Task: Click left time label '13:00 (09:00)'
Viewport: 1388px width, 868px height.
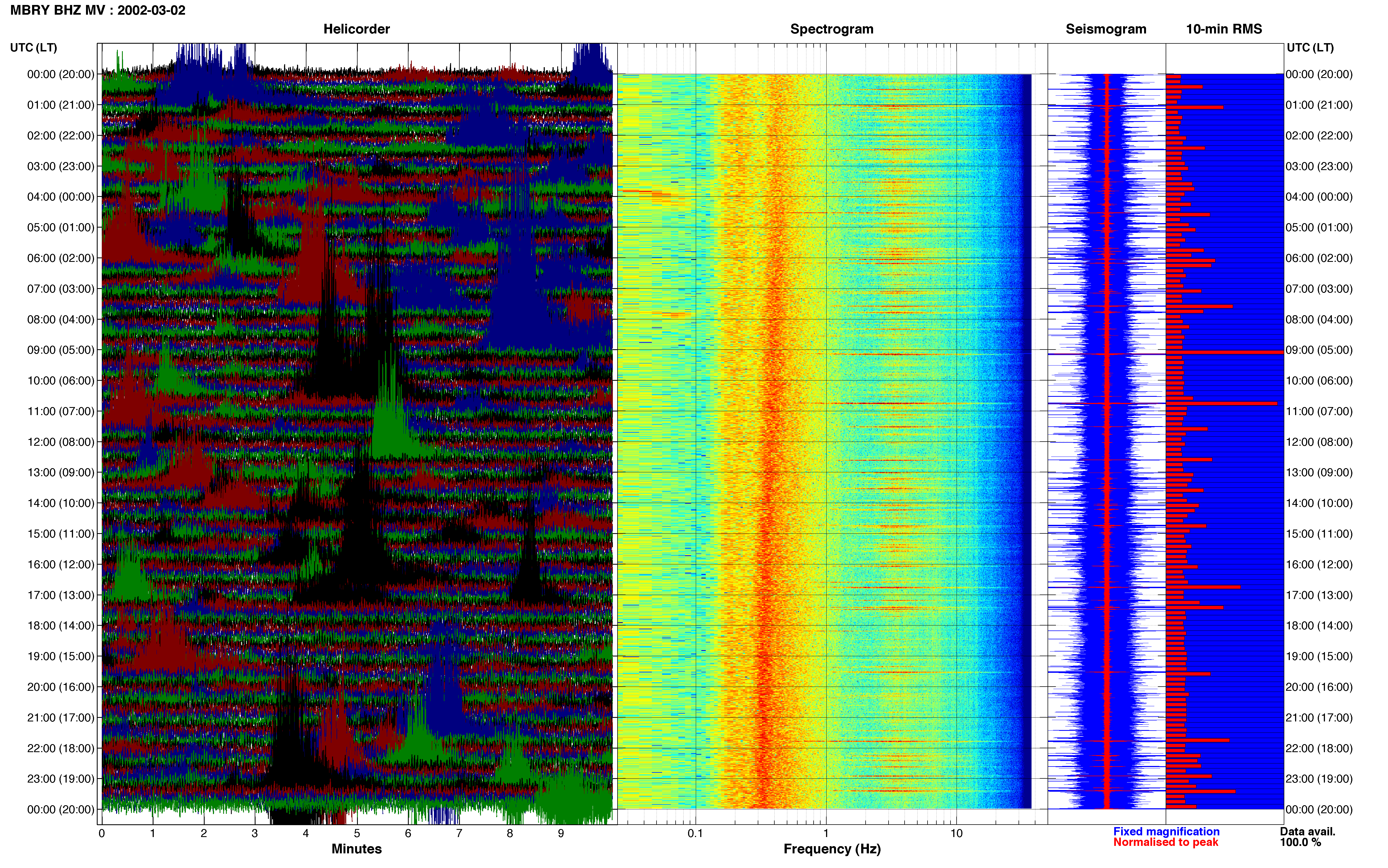Action: coord(61,473)
